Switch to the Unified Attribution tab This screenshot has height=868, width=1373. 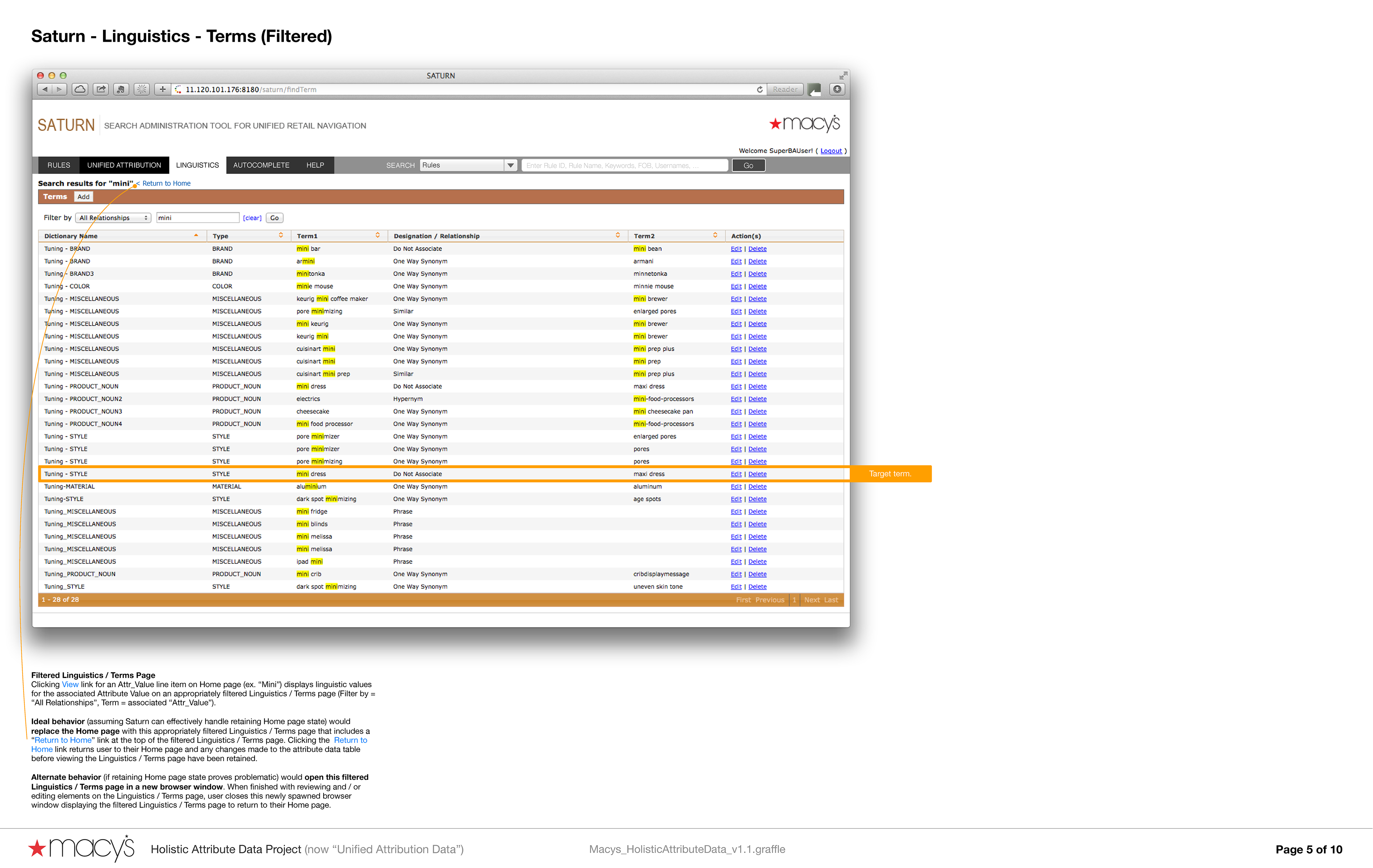[124, 165]
